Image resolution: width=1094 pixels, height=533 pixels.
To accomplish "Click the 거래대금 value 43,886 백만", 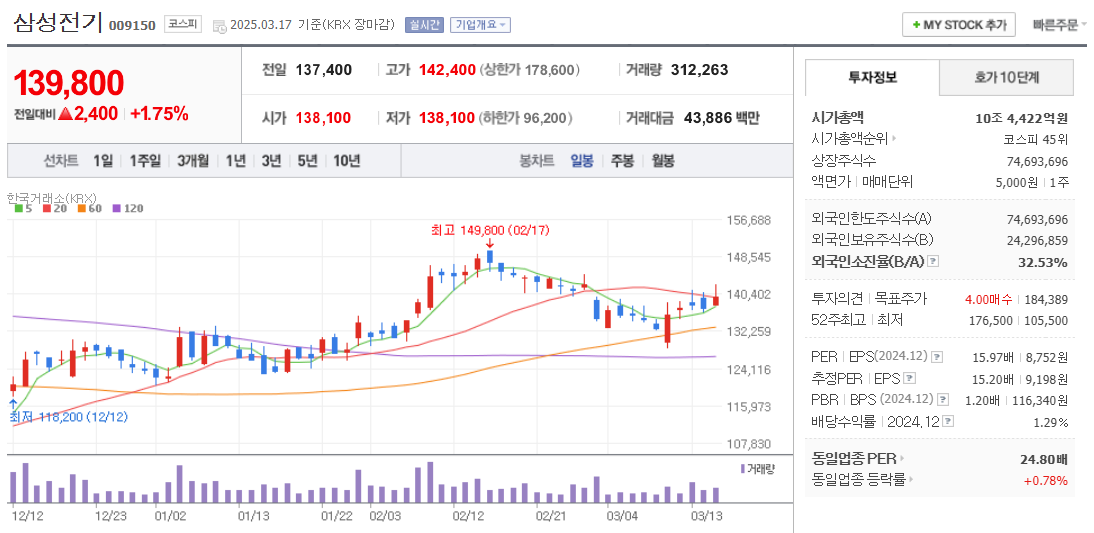I will [721, 118].
